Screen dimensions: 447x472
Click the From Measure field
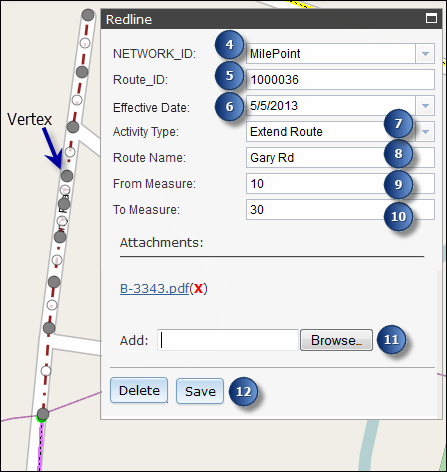340,183
